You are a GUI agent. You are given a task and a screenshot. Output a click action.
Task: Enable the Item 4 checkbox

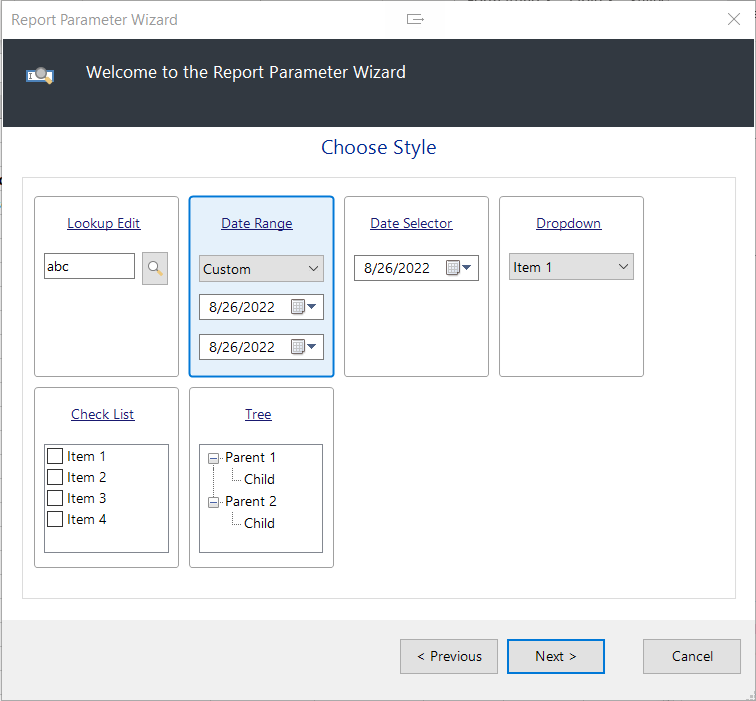[x=55, y=519]
